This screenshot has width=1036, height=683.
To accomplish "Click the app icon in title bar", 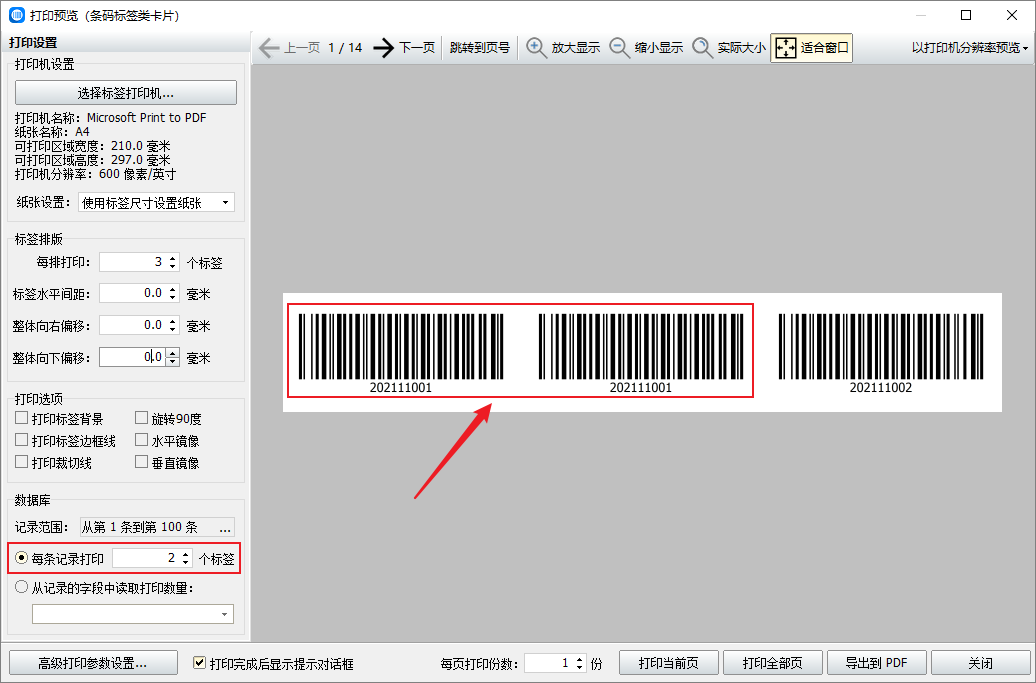I will pyautogui.click(x=17, y=15).
